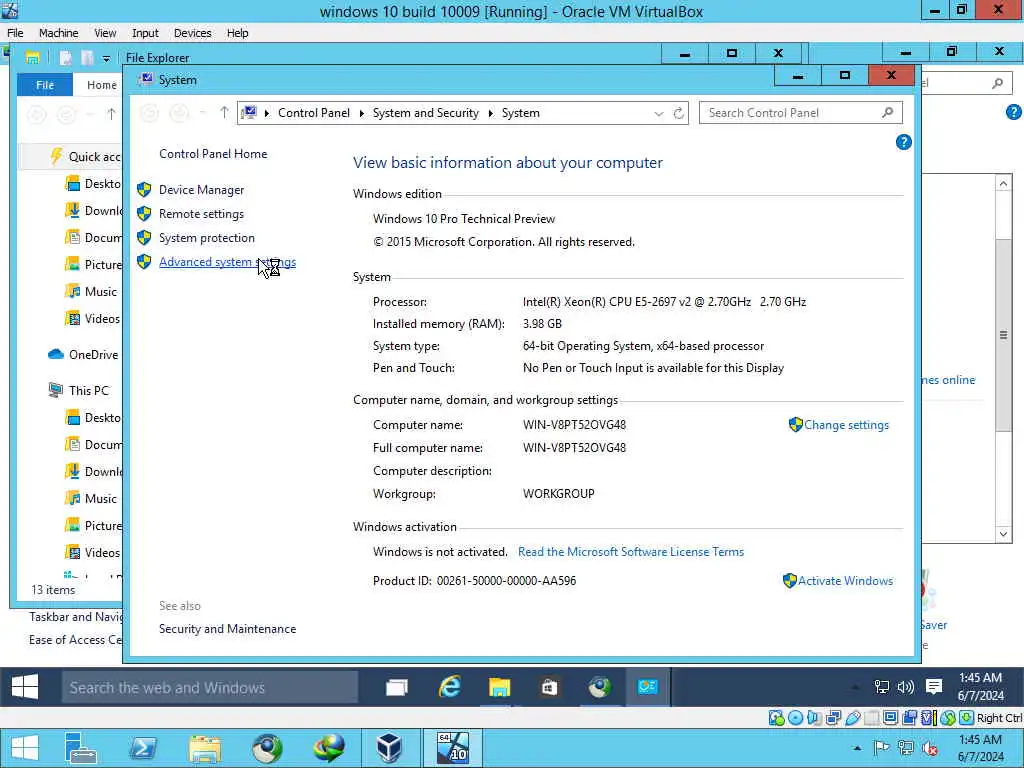Click VirtualBox network adapters status icon

(833, 718)
